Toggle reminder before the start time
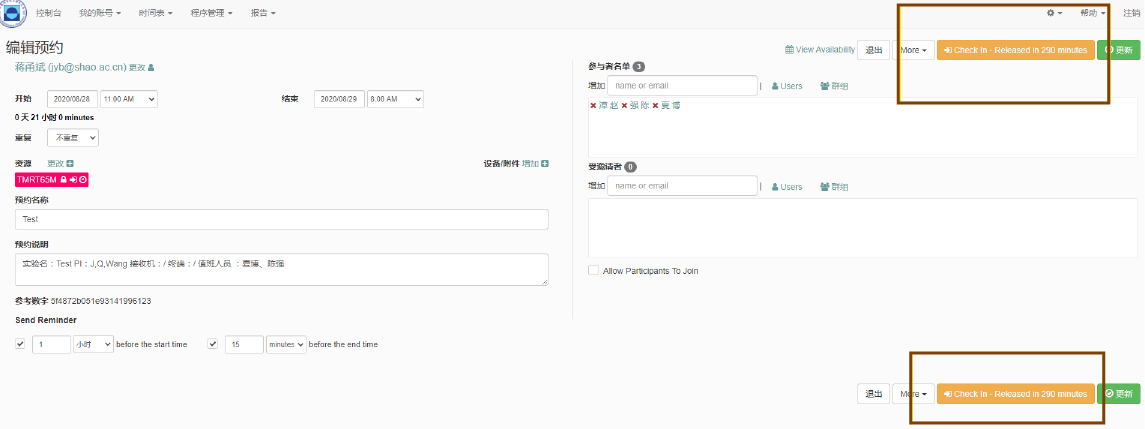The image size is (1145, 429). pos(21,344)
